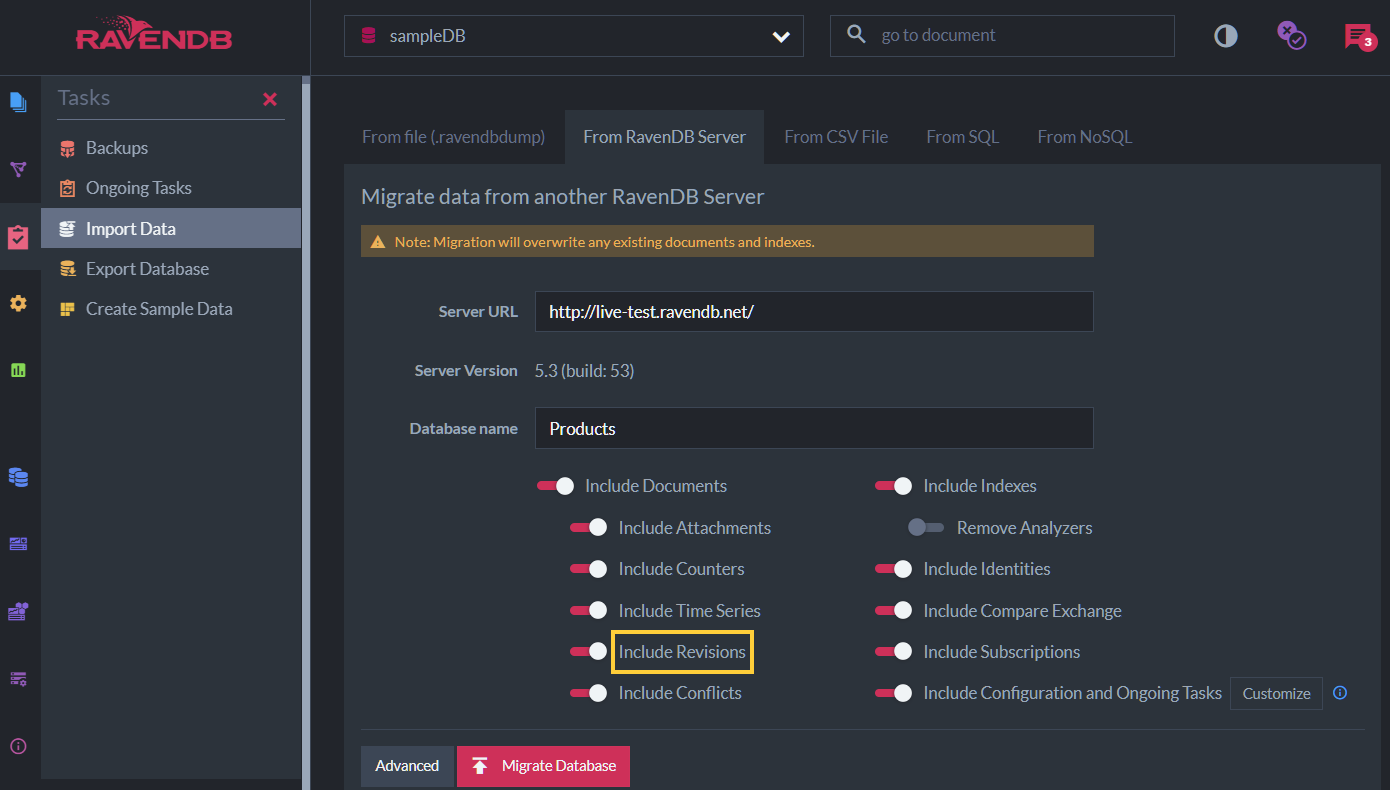1390x790 pixels.
Task: Open the Databases stack sidebar icon
Action: (18, 477)
